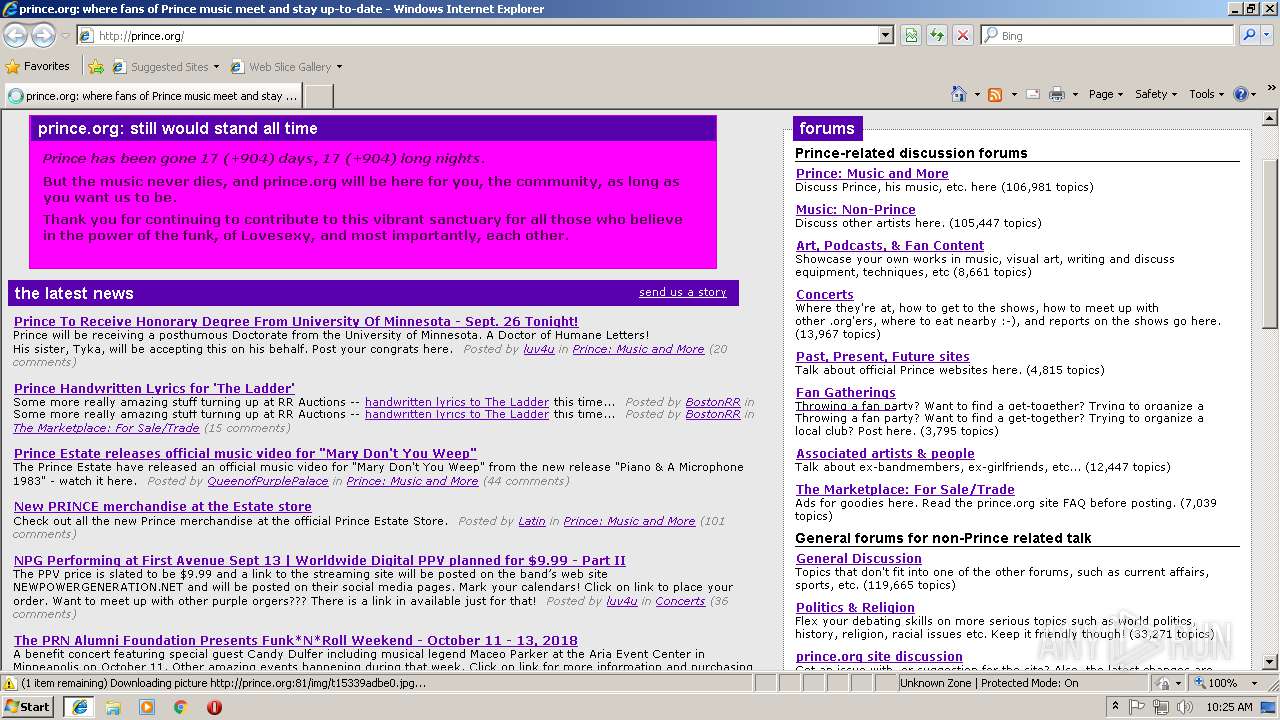Click the volume speaker tray icon
This screenshot has width=1280, height=720.
(1184, 707)
